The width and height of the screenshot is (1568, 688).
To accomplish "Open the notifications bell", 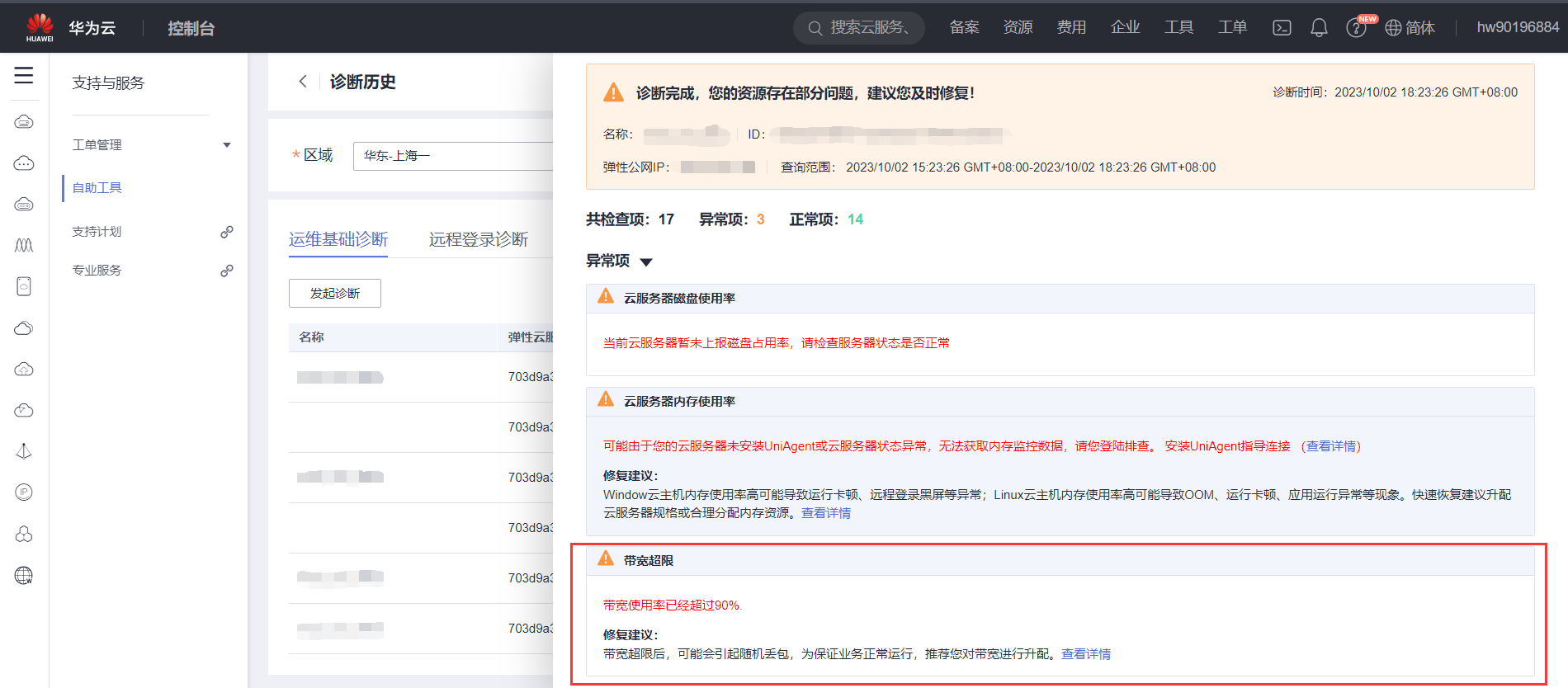I will 1319,27.
